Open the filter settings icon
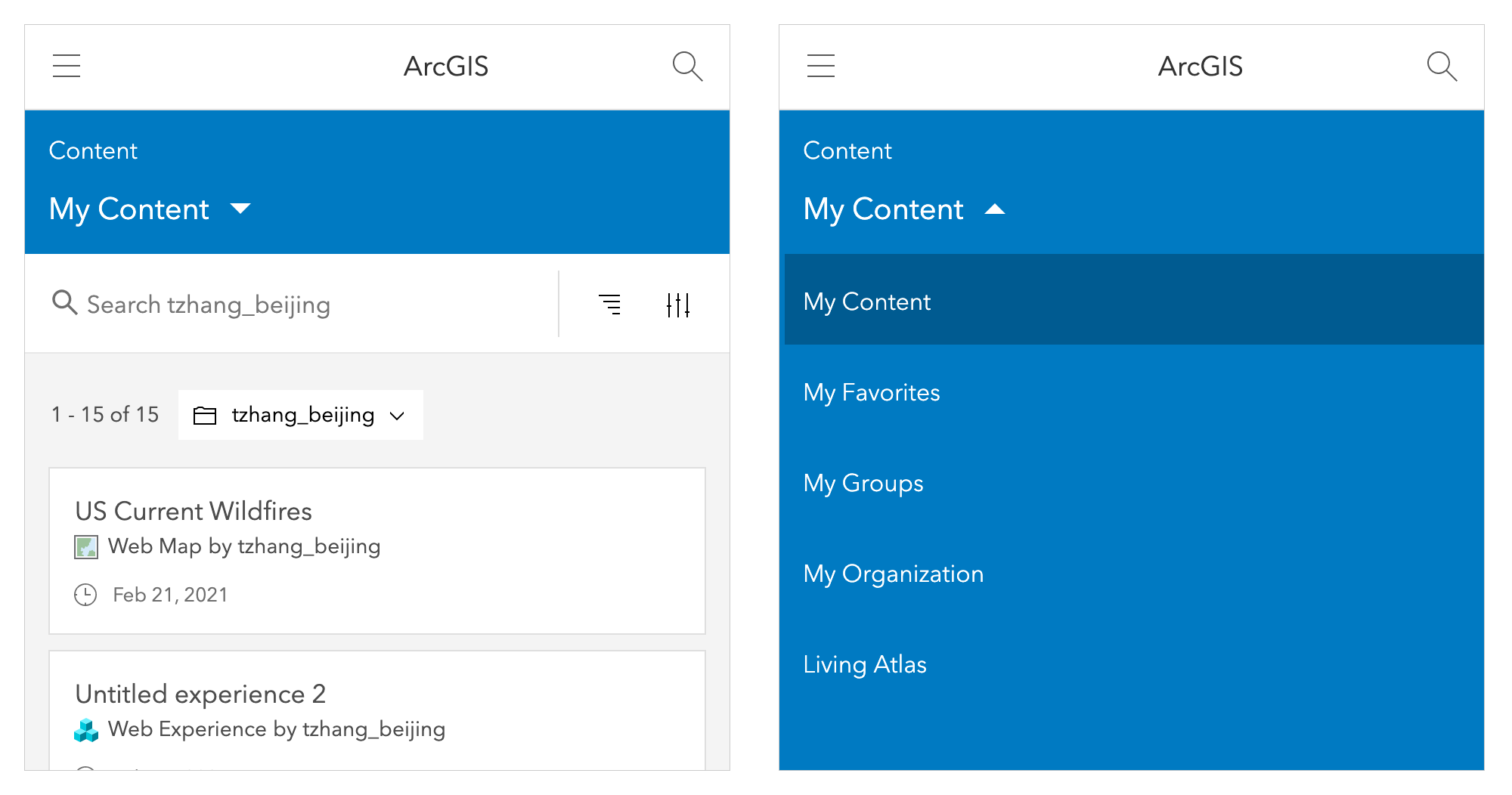Image resolution: width=1512 pixels, height=795 pixels. (x=678, y=304)
